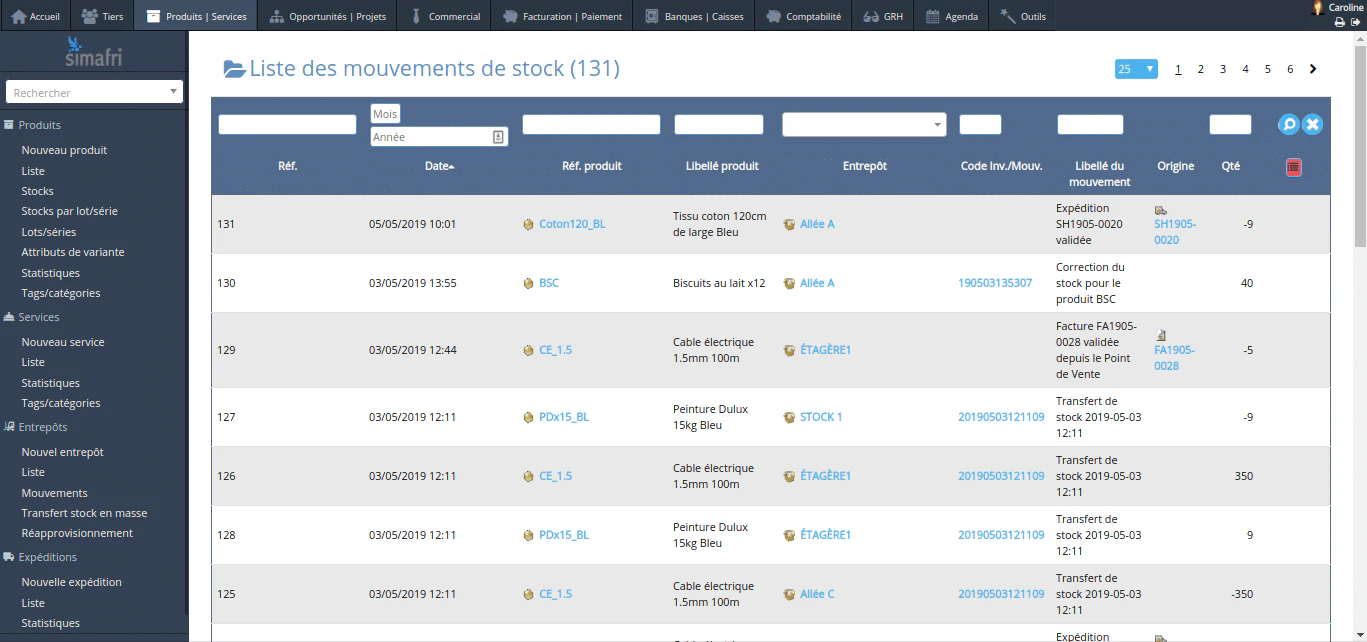
Task: Open date picker calendar icon in Année field
Action: click(498, 137)
